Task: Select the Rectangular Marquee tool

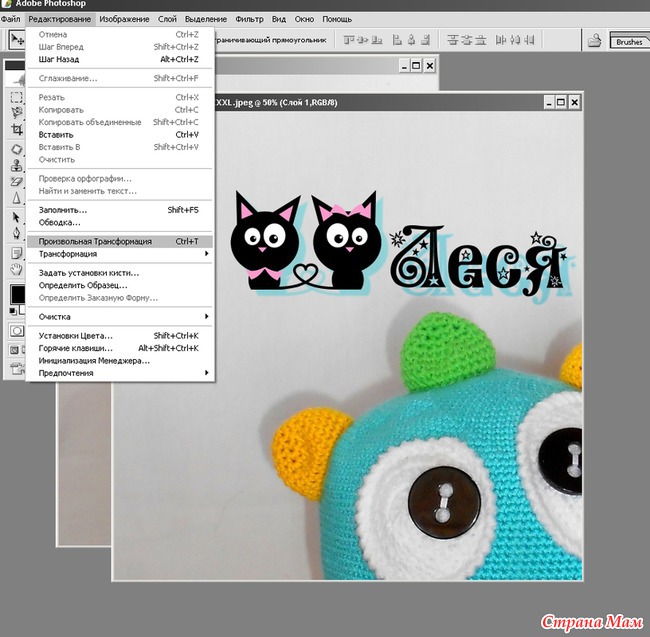Action: click(x=16, y=97)
